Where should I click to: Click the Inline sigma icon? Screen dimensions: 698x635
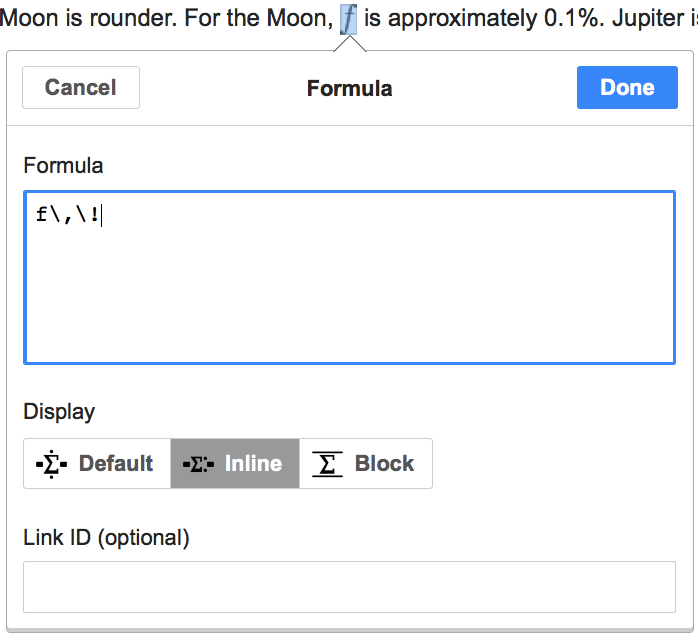pyautogui.click(x=200, y=464)
